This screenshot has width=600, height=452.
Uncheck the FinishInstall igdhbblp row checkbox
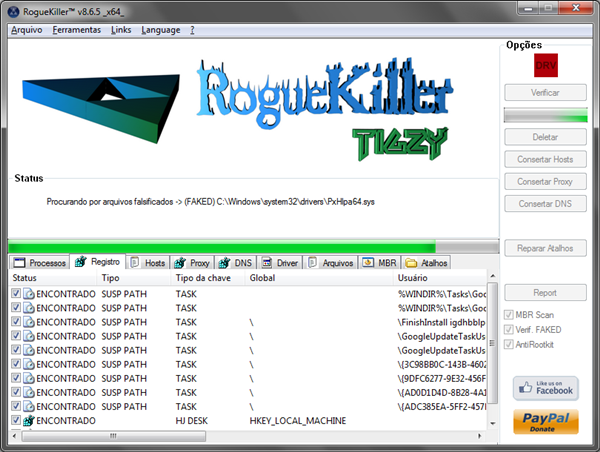click(x=16, y=321)
